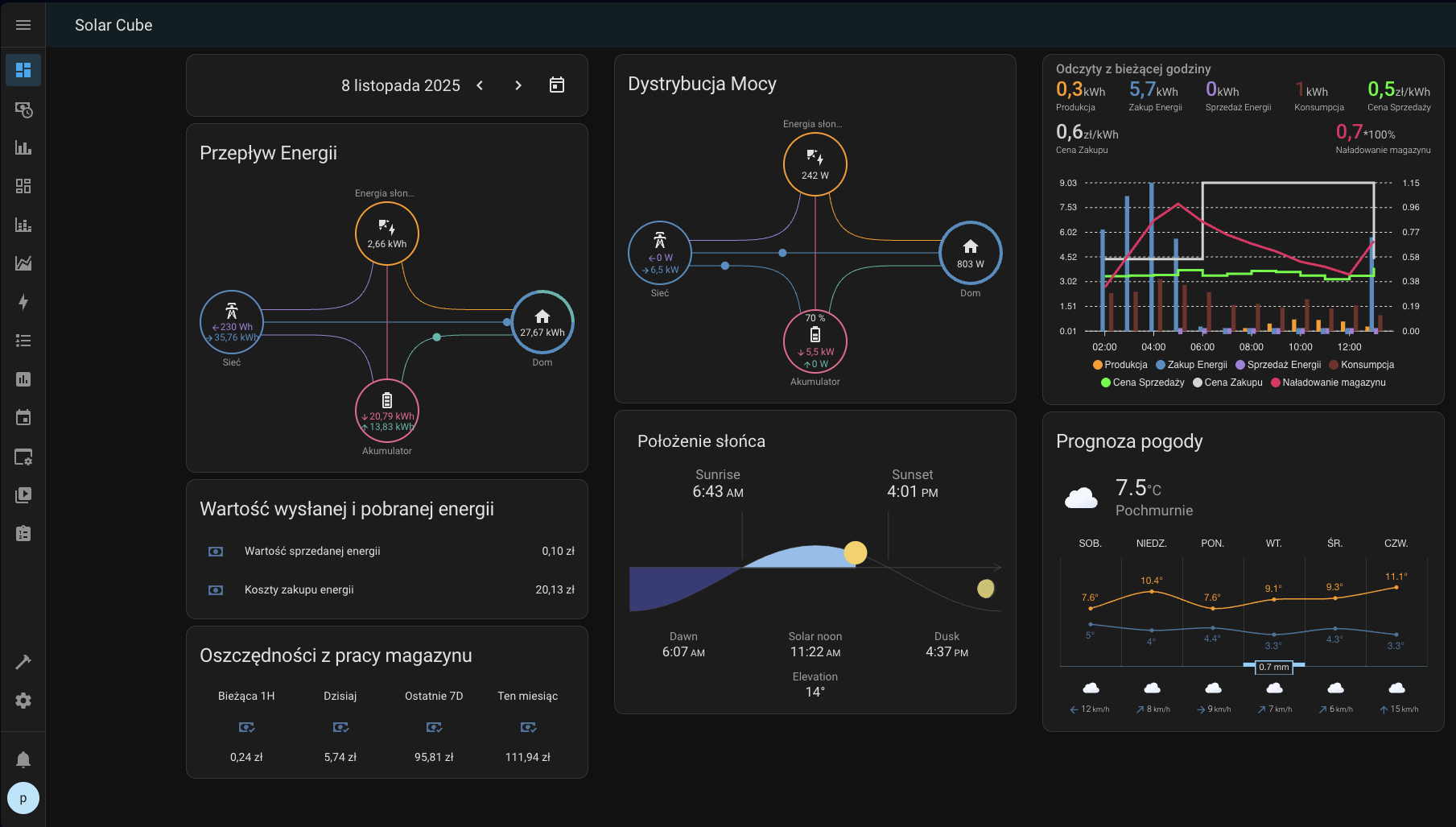Open the Energy lightning bolt sidebar icon
The width and height of the screenshot is (1456, 827).
23,302
